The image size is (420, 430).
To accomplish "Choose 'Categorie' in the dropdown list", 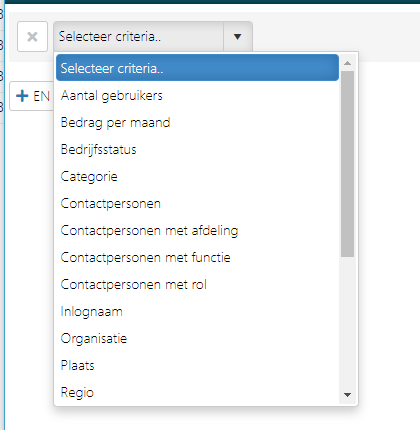I will tap(197, 177).
